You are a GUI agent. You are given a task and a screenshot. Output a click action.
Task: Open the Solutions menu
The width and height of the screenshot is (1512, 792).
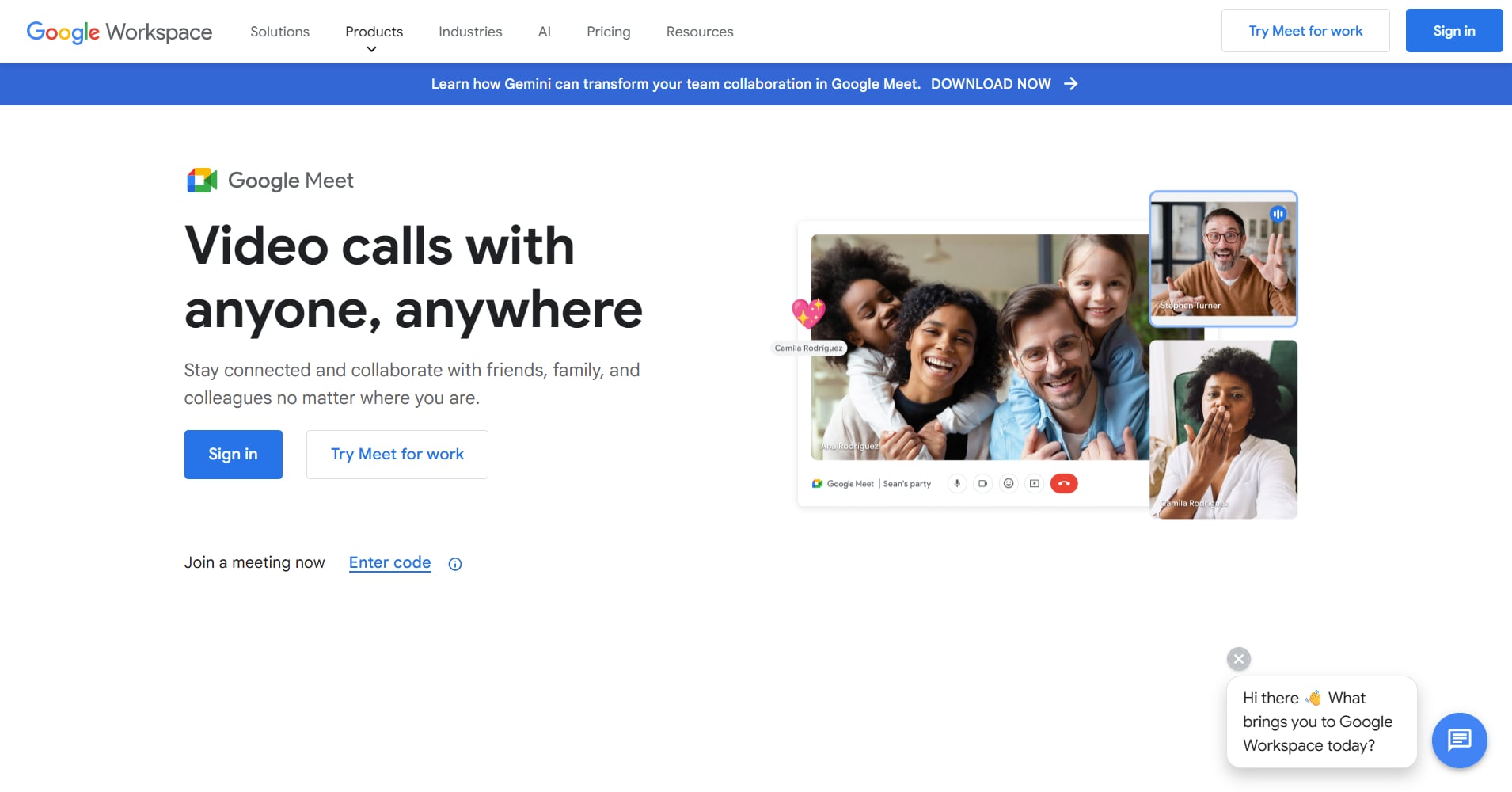pos(279,32)
